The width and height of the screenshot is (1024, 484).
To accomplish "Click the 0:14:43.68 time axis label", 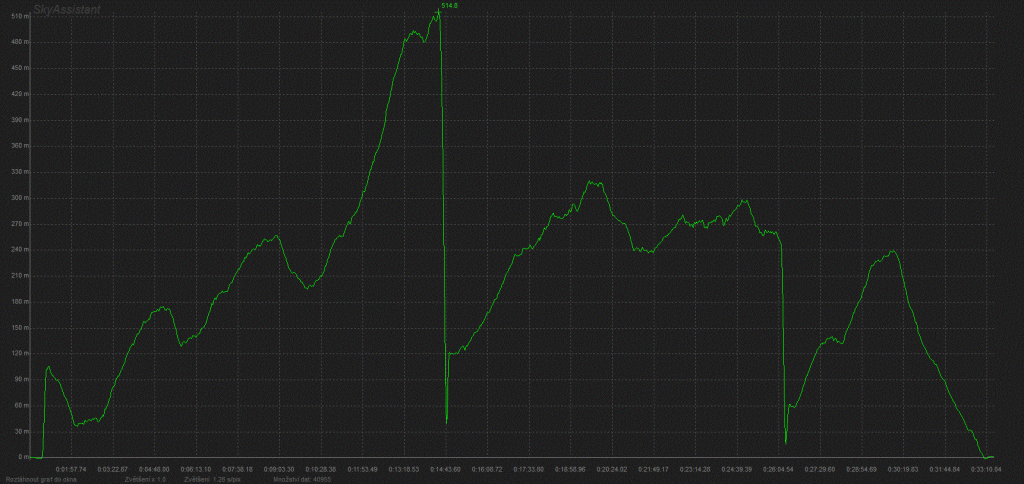I will pos(445,468).
